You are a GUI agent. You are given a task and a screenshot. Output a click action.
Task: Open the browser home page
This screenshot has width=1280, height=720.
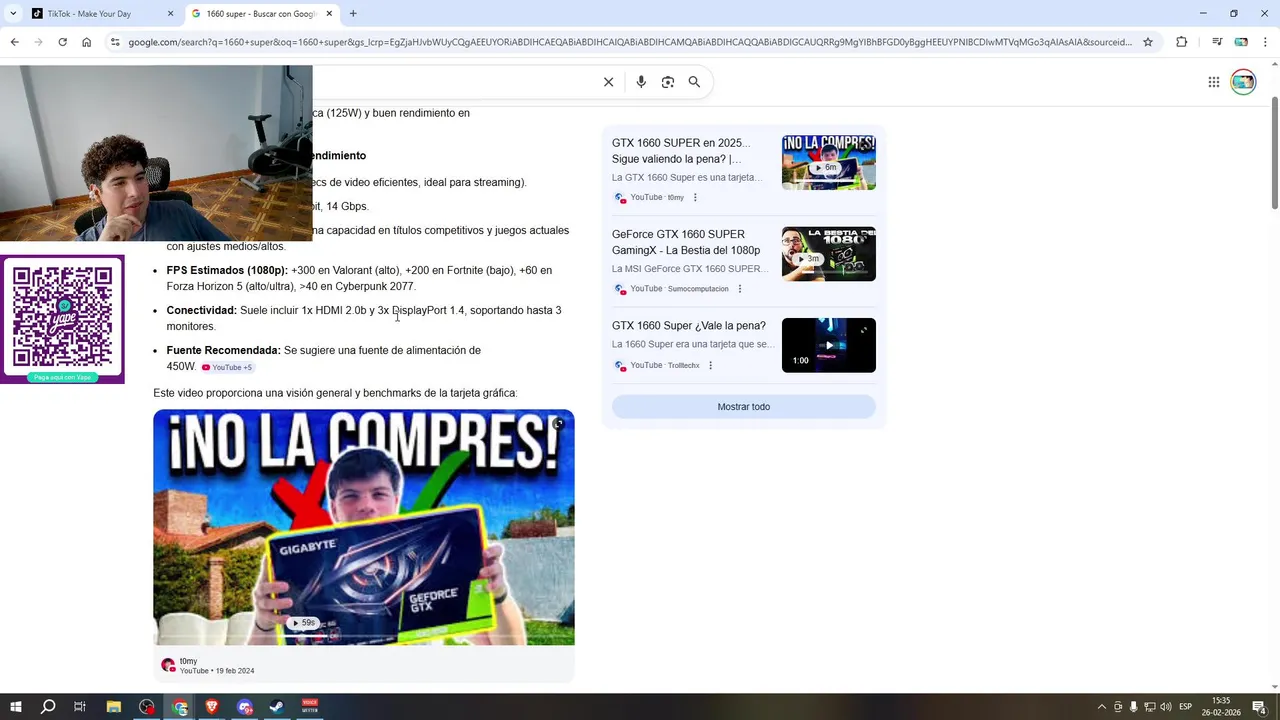click(x=86, y=42)
